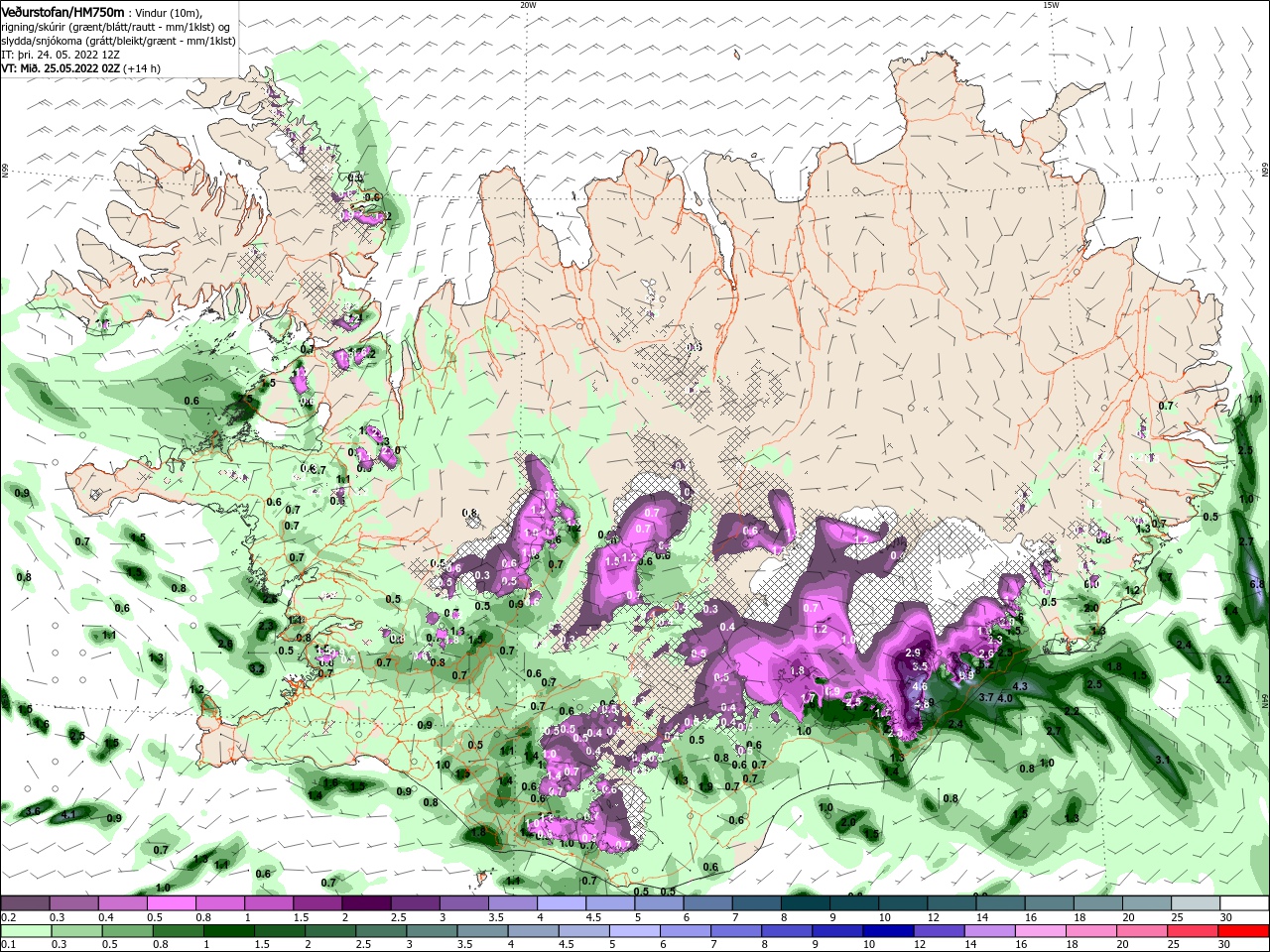Image resolution: width=1270 pixels, height=952 pixels.
Task: Pick the lower scale's 25 coral red swatch
Action: point(1192,931)
